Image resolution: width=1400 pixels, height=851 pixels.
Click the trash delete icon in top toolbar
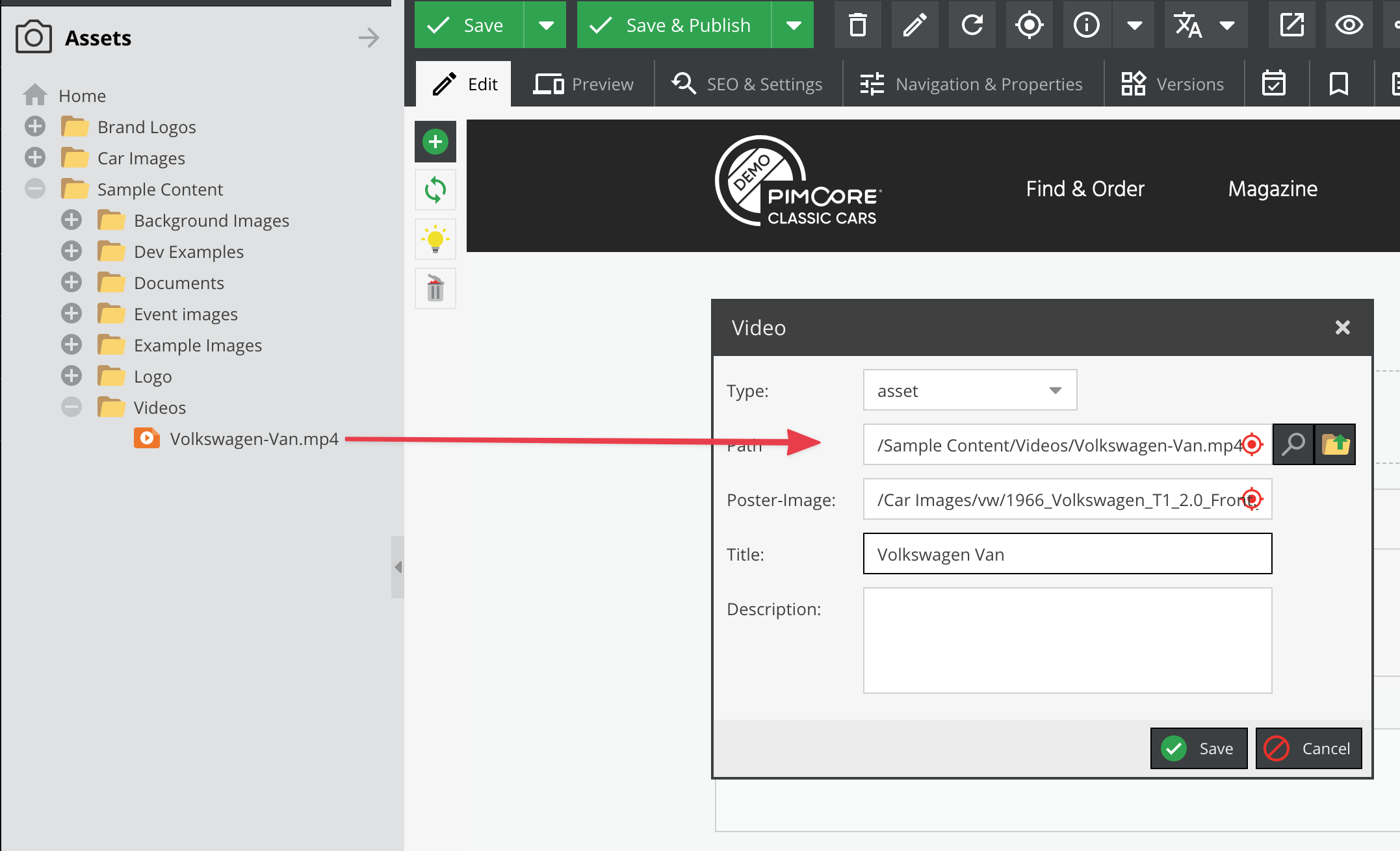click(x=857, y=25)
